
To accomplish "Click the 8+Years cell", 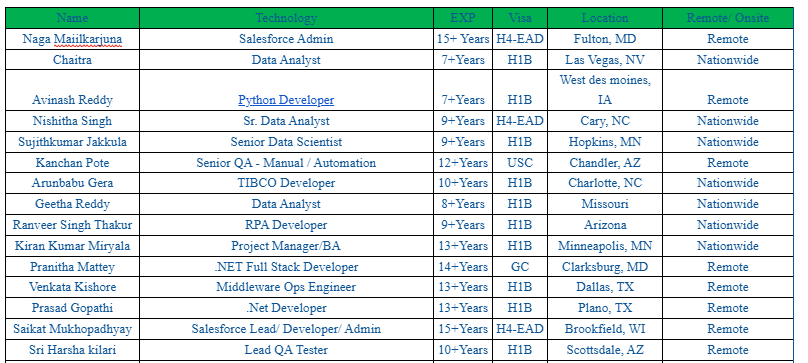I will click(x=463, y=204).
